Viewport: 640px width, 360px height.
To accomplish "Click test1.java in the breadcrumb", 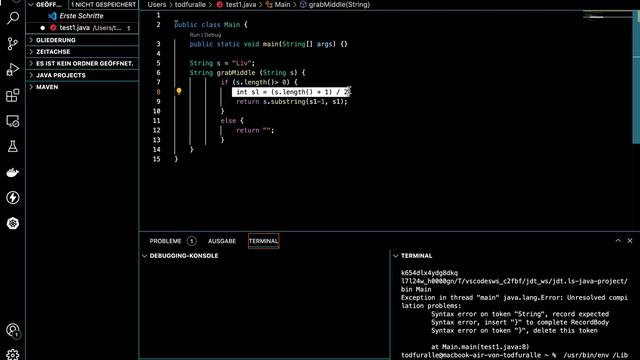I will click(241, 4).
